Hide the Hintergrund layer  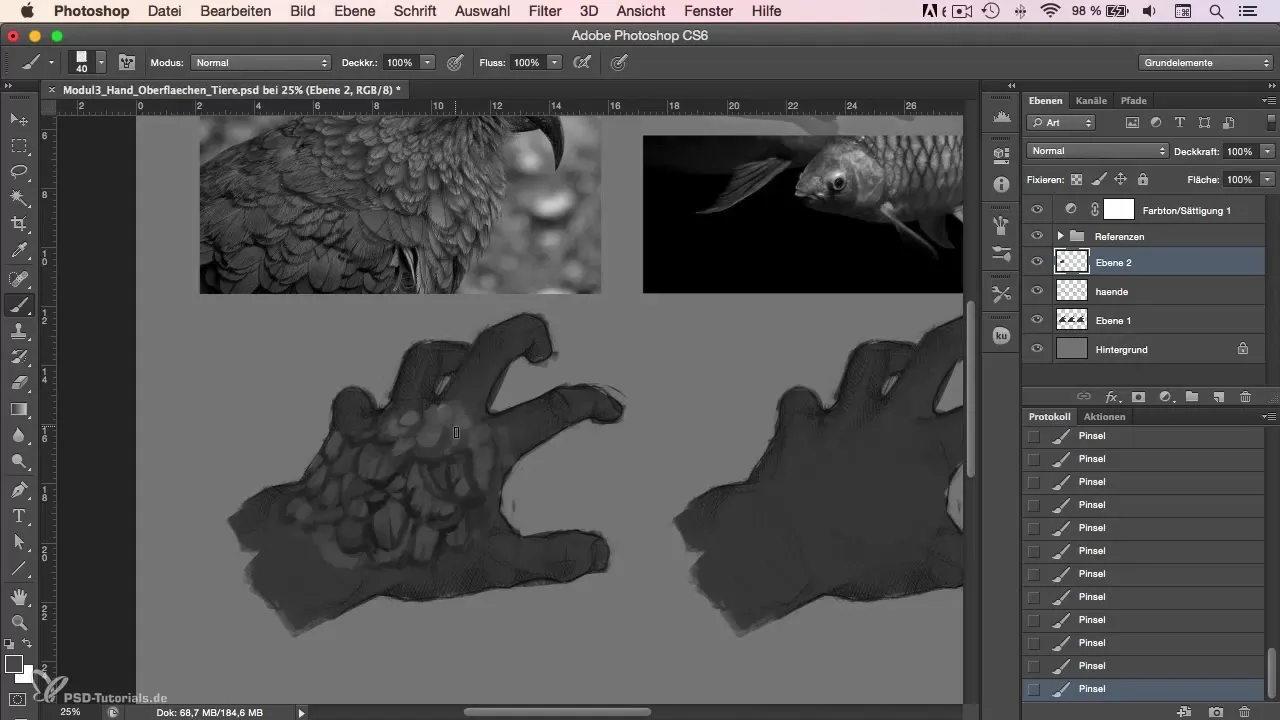click(1037, 349)
